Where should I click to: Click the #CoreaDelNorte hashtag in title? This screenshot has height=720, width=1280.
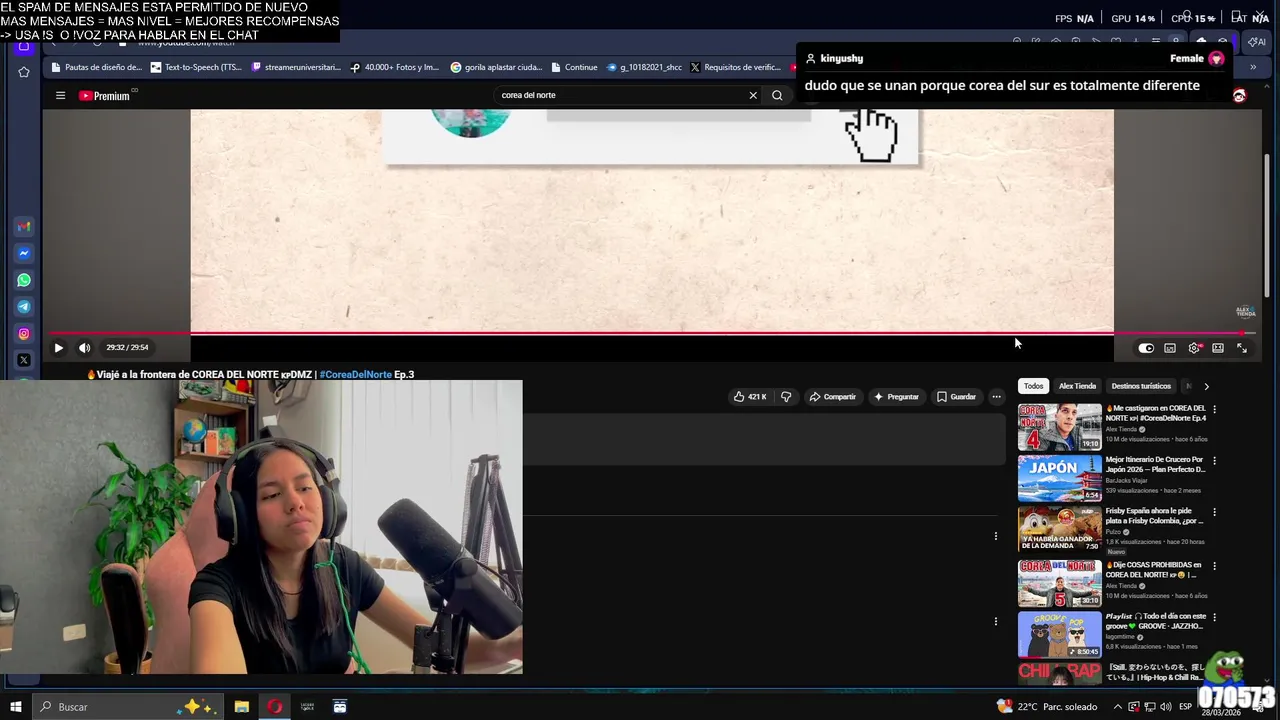pos(355,375)
